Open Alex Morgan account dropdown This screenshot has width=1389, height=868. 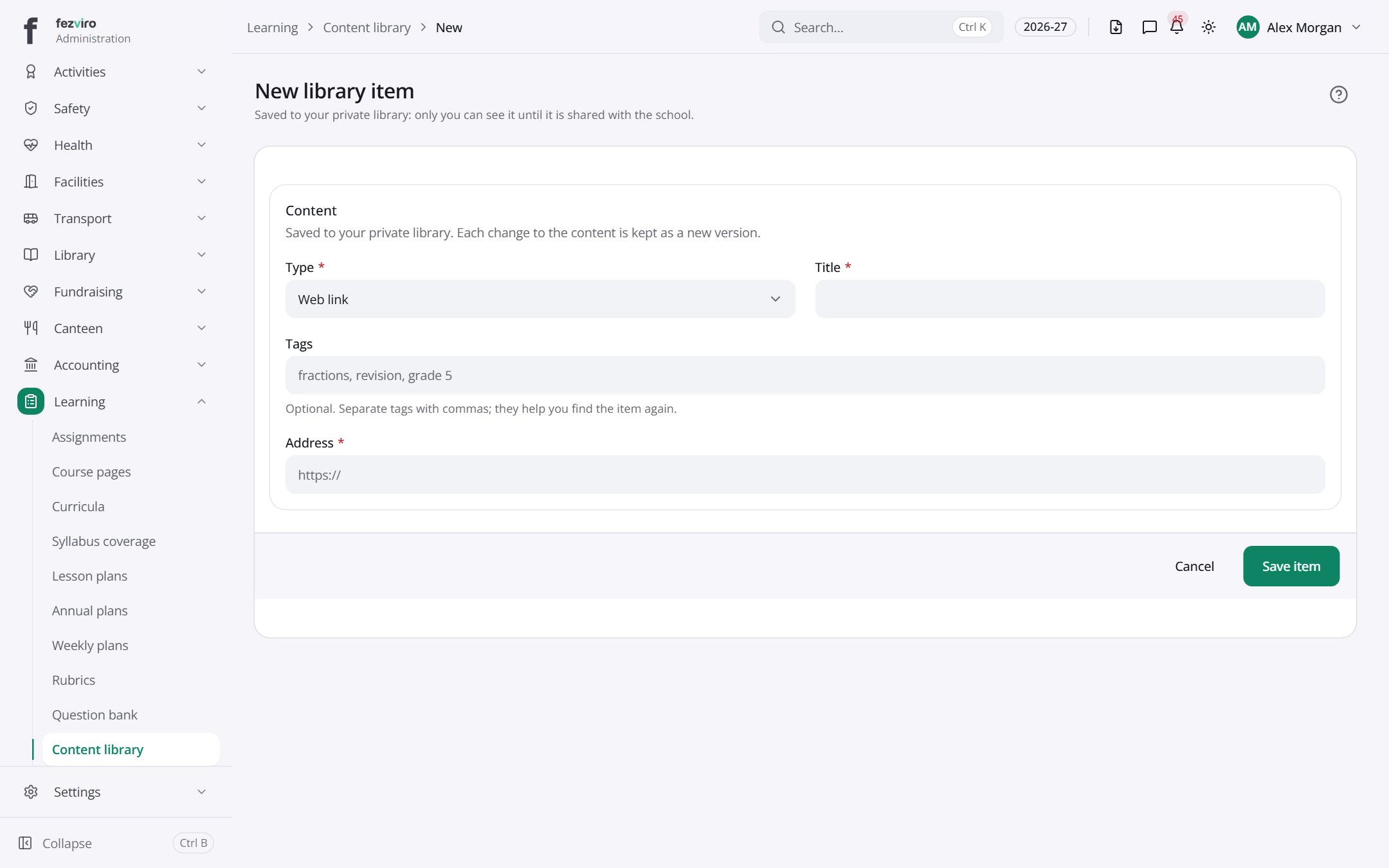1299,27
